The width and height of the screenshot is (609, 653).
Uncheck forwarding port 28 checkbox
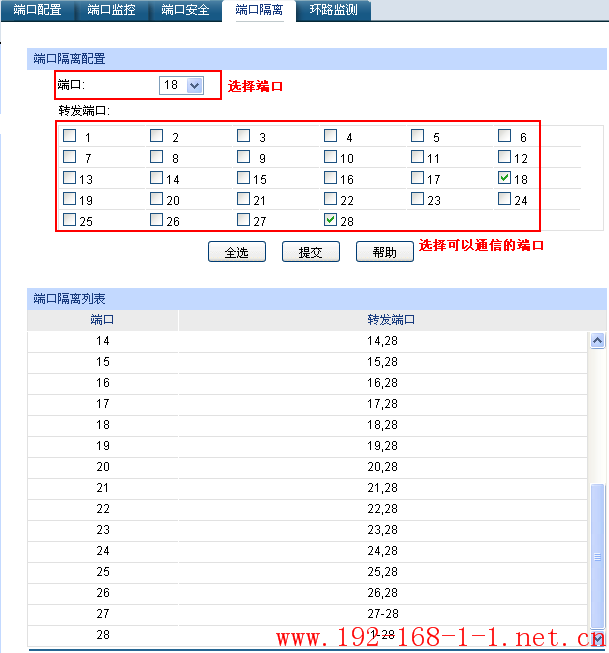331,219
